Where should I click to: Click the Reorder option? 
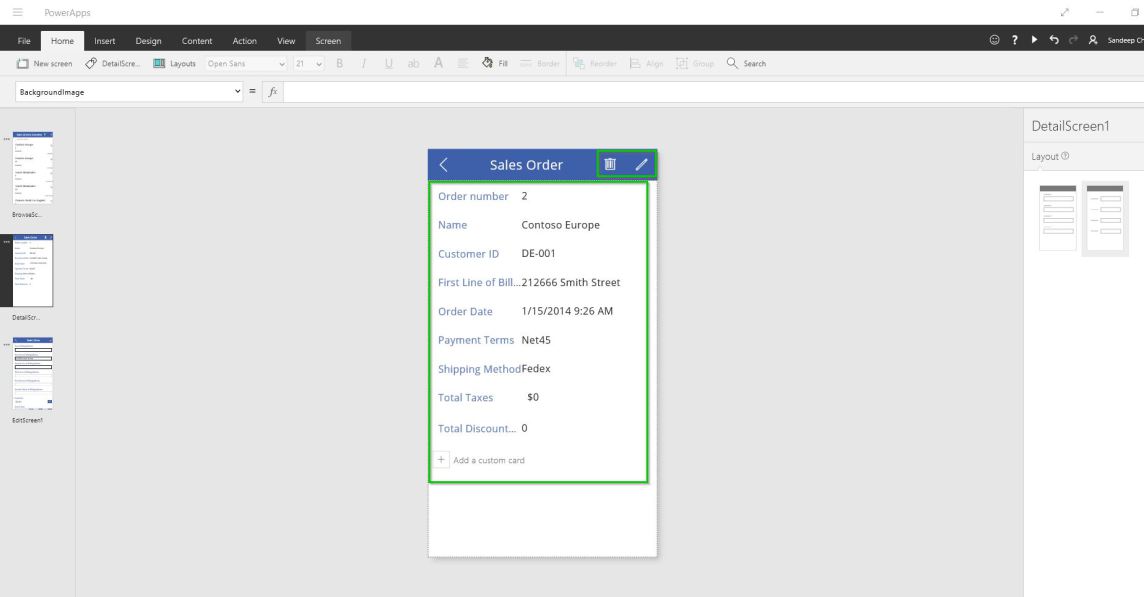tap(595, 63)
